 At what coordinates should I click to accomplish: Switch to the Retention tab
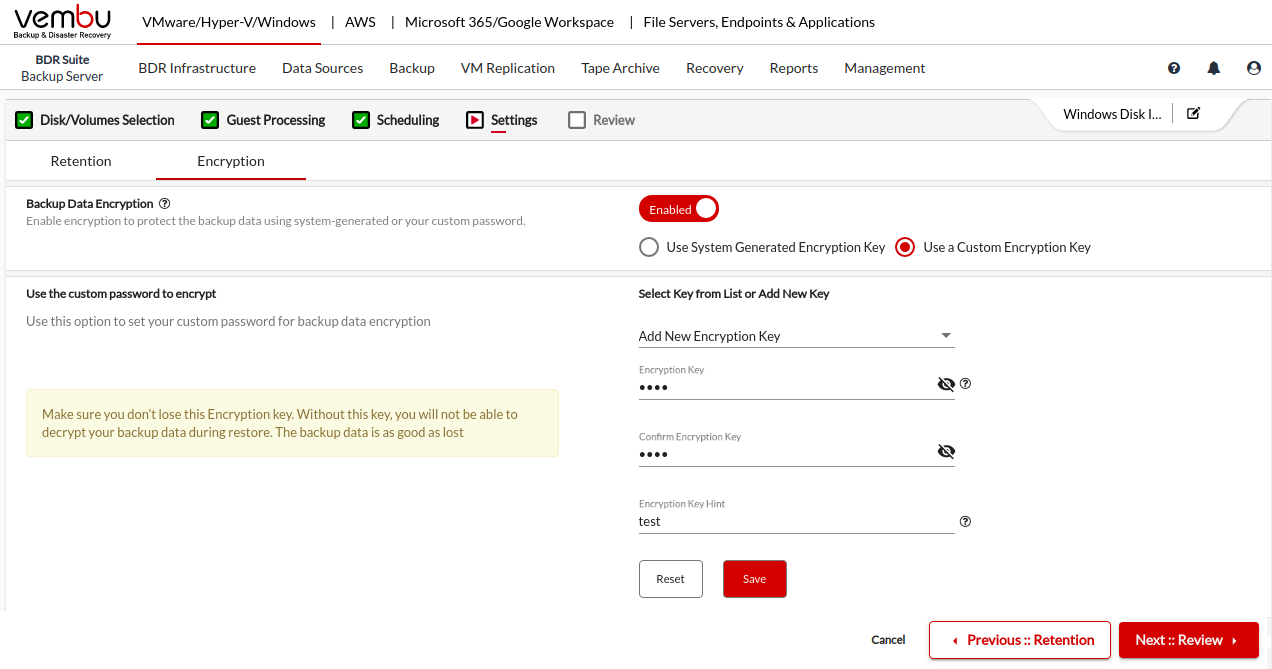coord(81,161)
